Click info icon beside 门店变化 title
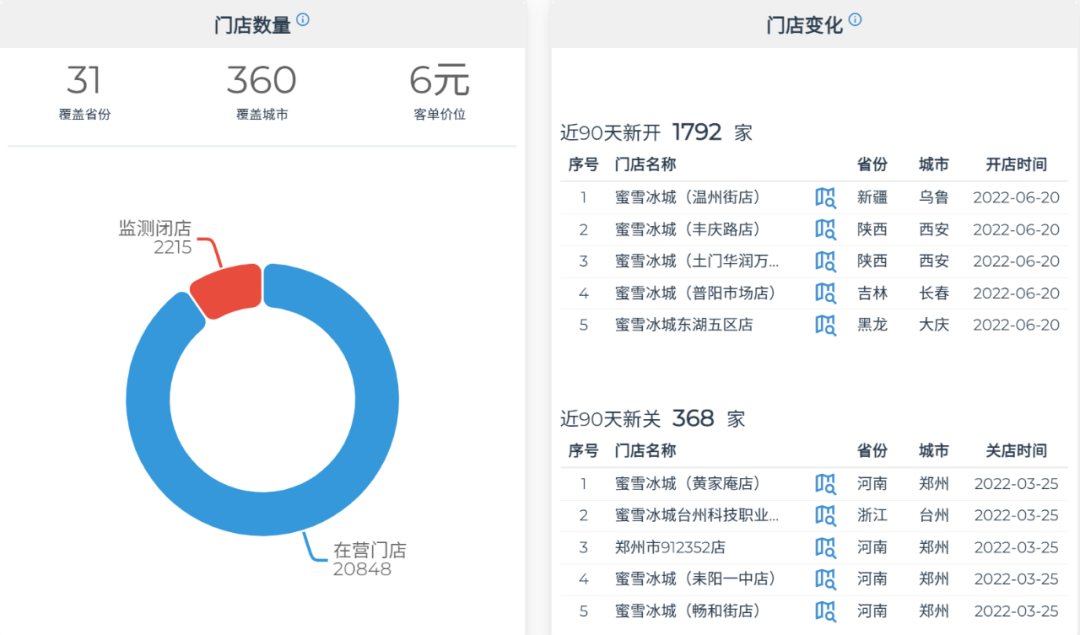This screenshot has width=1080, height=635. (855, 20)
